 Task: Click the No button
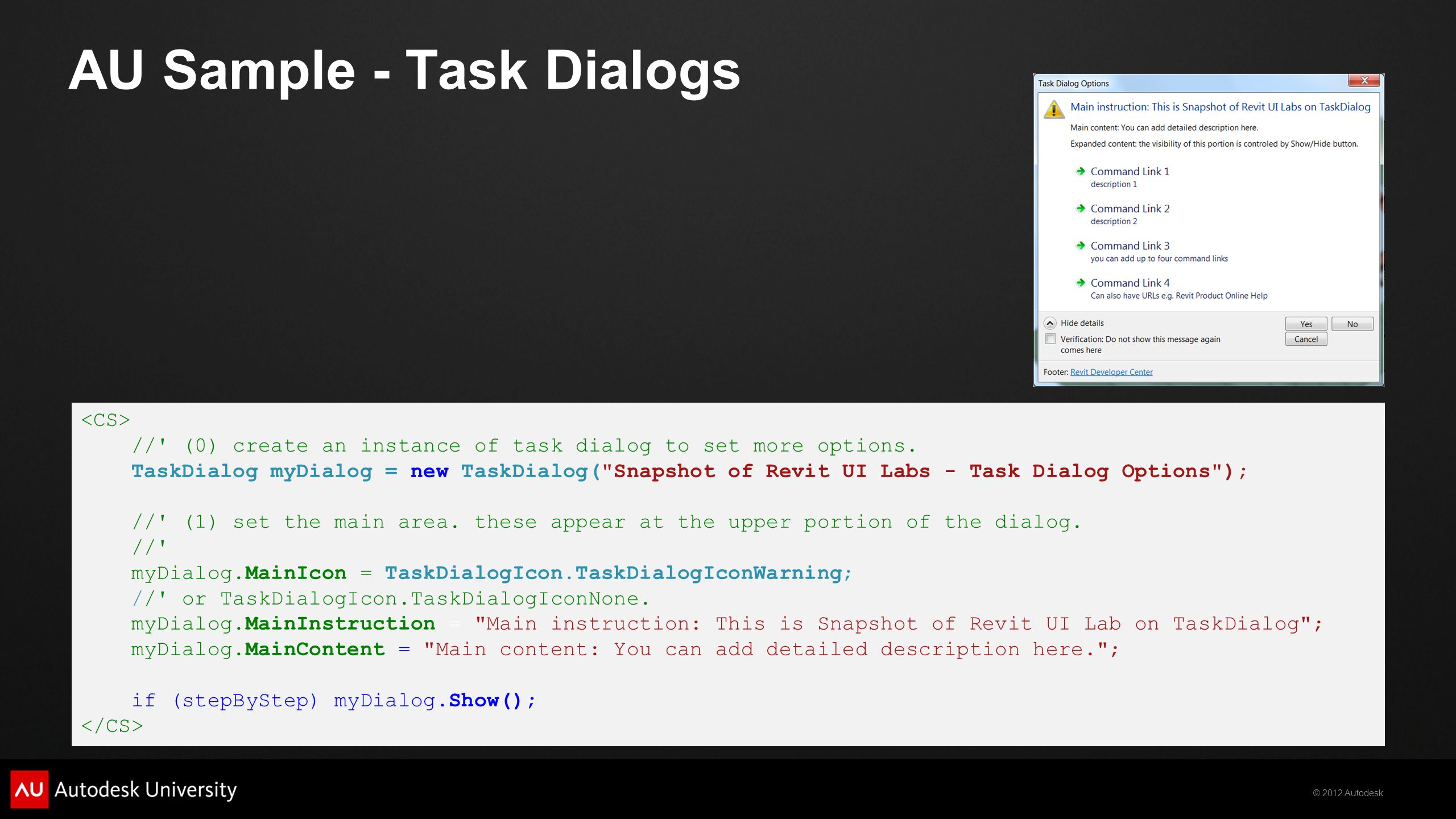coord(1352,324)
